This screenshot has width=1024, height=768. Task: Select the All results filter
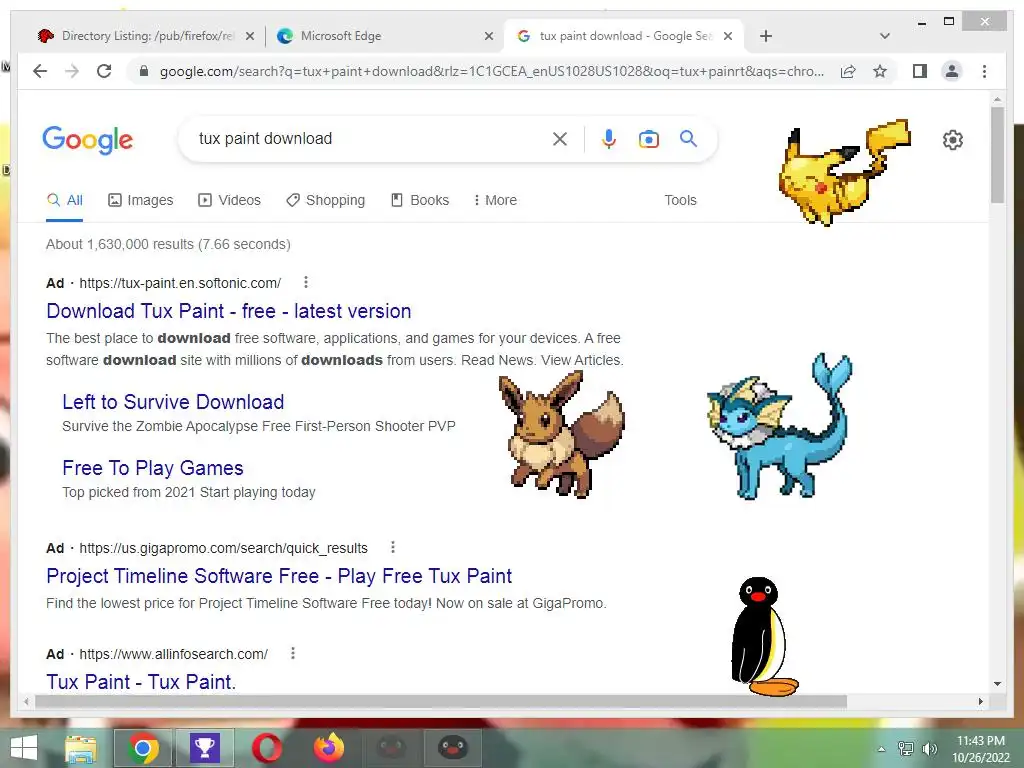pyautogui.click(x=65, y=200)
